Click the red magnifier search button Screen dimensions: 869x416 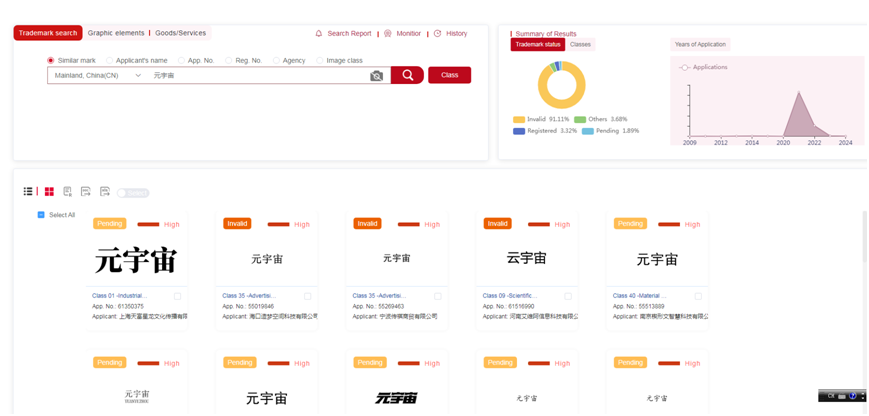tap(407, 75)
